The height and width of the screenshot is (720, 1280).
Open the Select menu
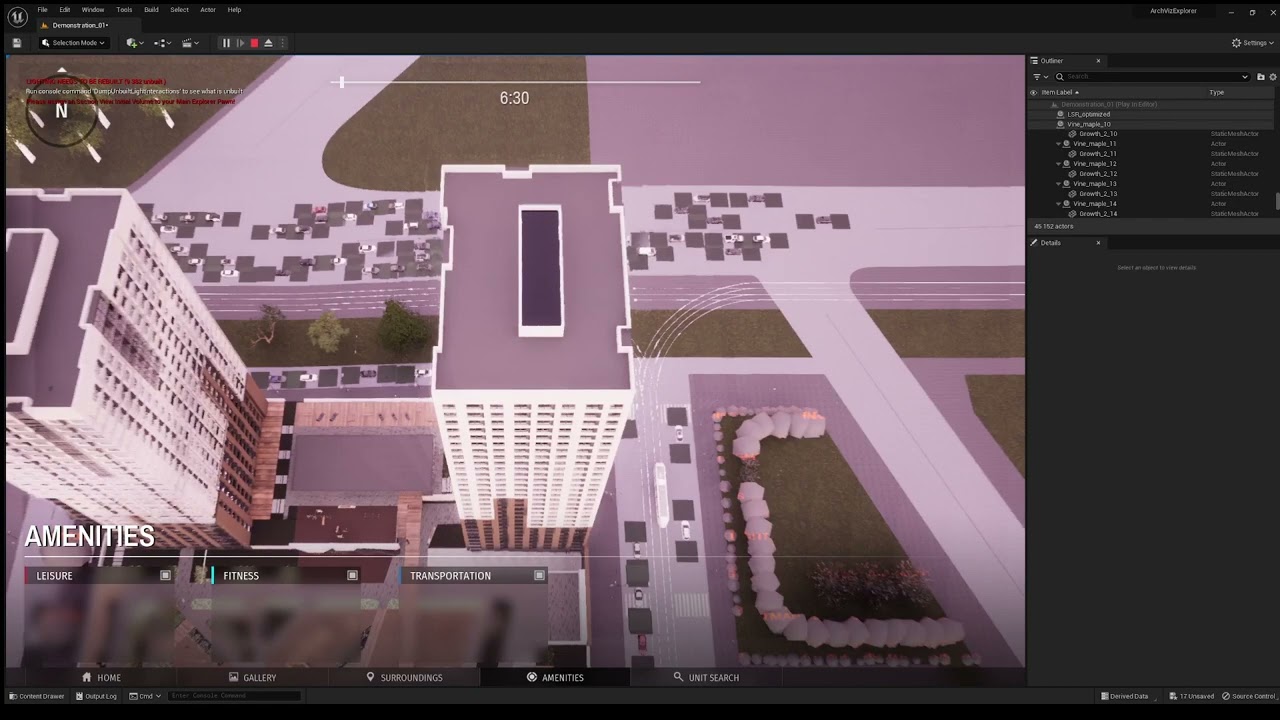[179, 10]
